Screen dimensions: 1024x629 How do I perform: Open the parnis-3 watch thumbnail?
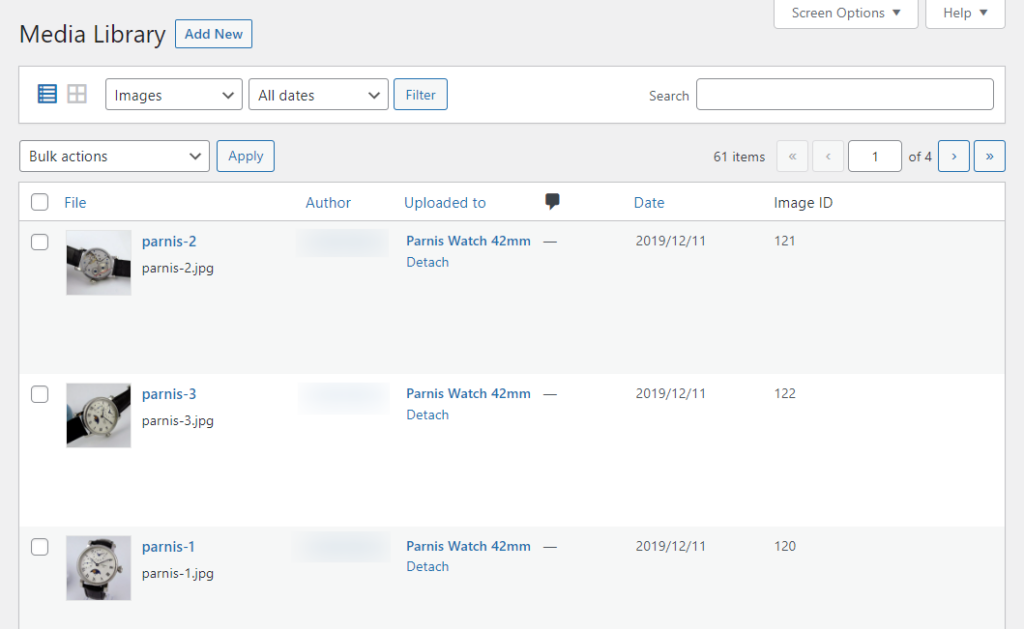tap(98, 415)
